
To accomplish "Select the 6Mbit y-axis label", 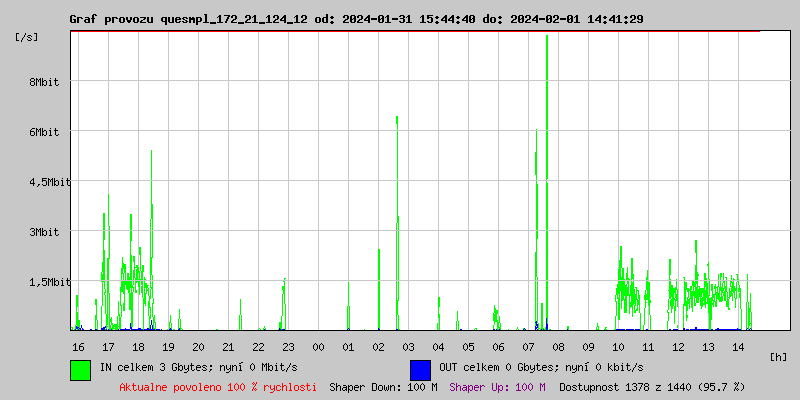I will tap(44, 132).
